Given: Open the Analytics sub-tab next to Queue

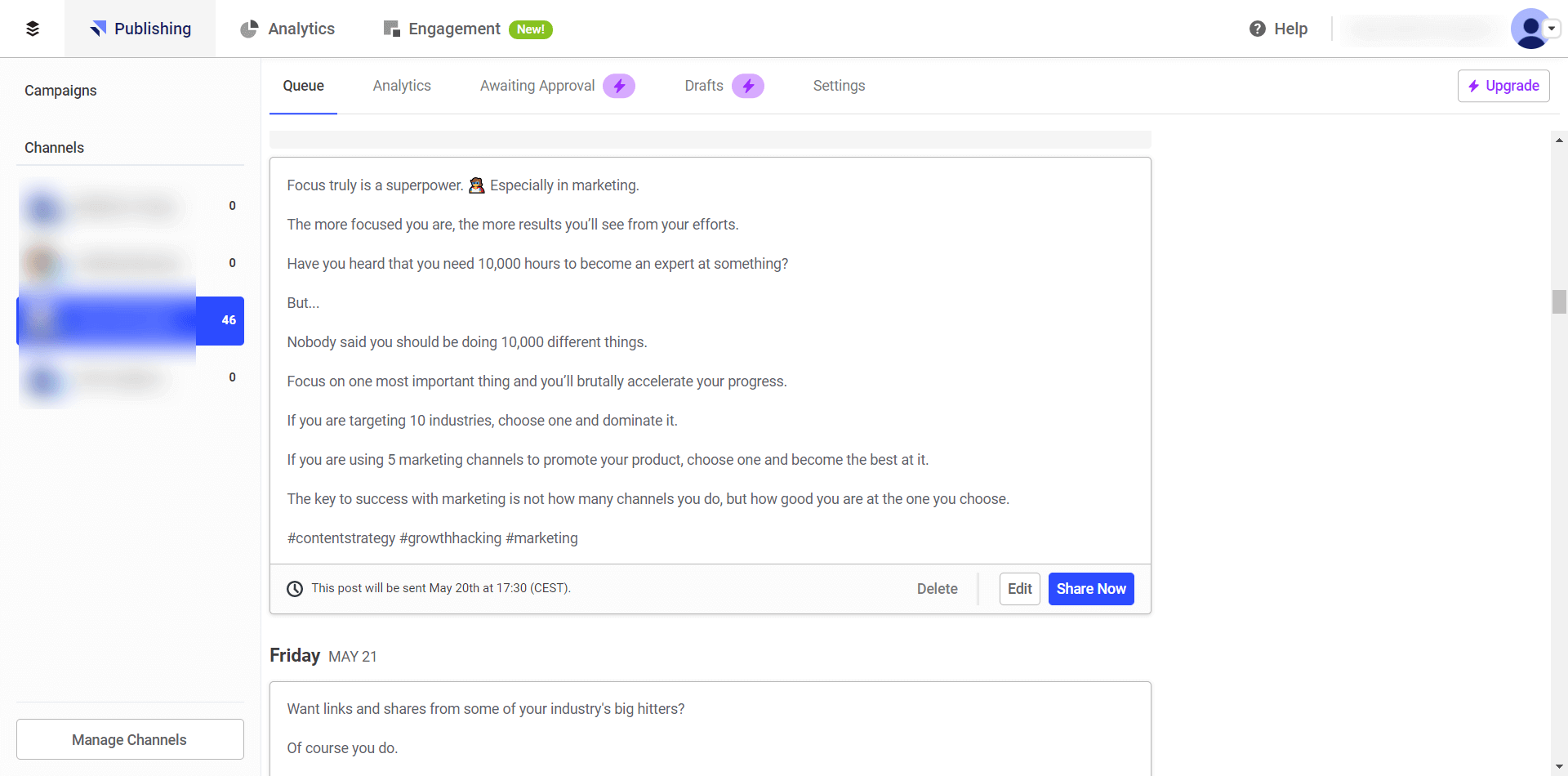Looking at the screenshot, I should [402, 86].
